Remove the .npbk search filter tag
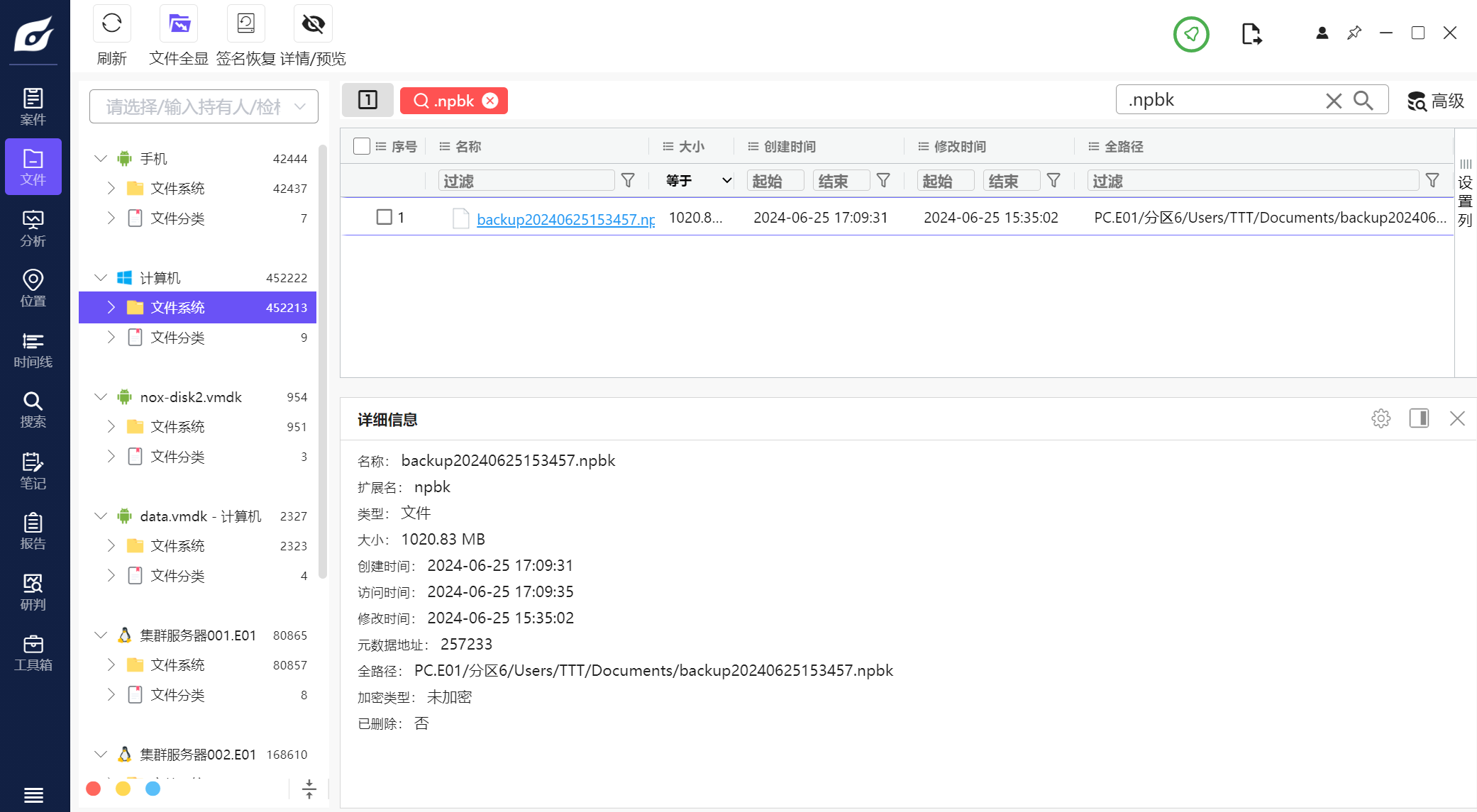Image resolution: width=1477 pixels, height=812 pixels. pos(490,101)
